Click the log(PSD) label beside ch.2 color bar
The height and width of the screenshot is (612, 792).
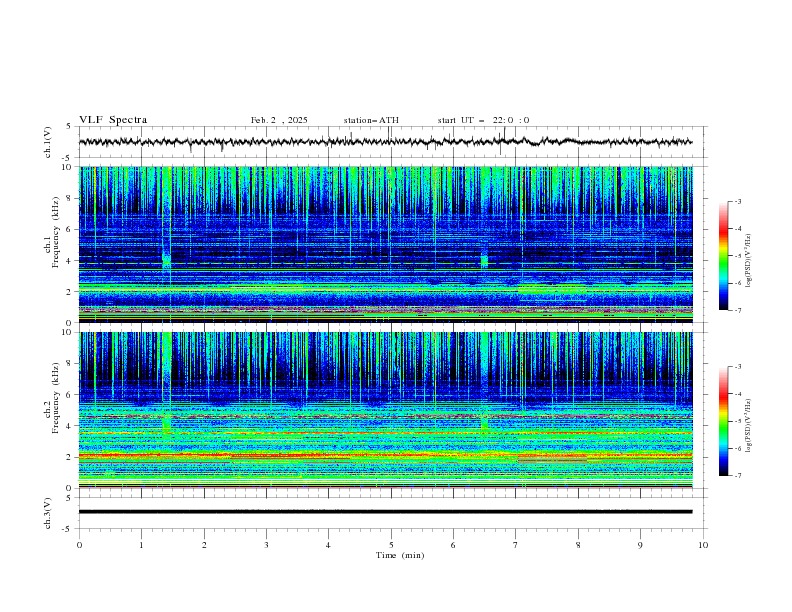click(x=749, y=425)
